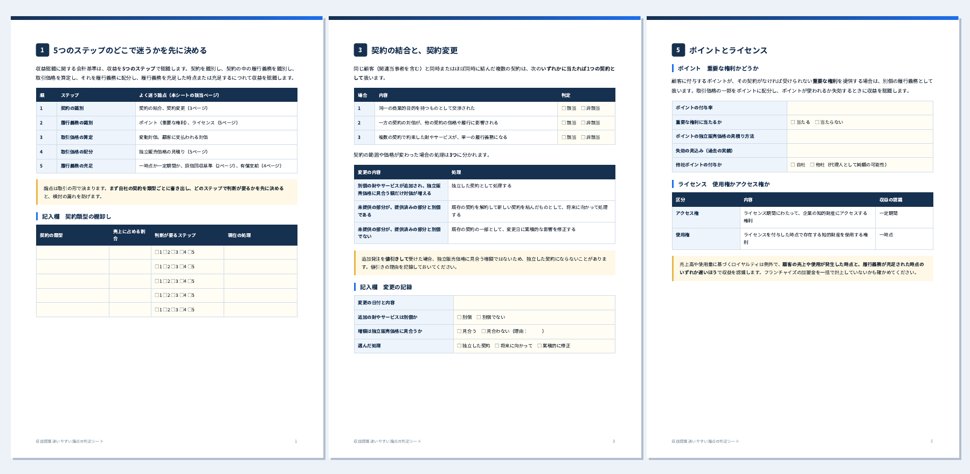Viewport: 970px width, 474px height.
Task: Click the 売上に占める割合 column header
Action: coord(131,235)
